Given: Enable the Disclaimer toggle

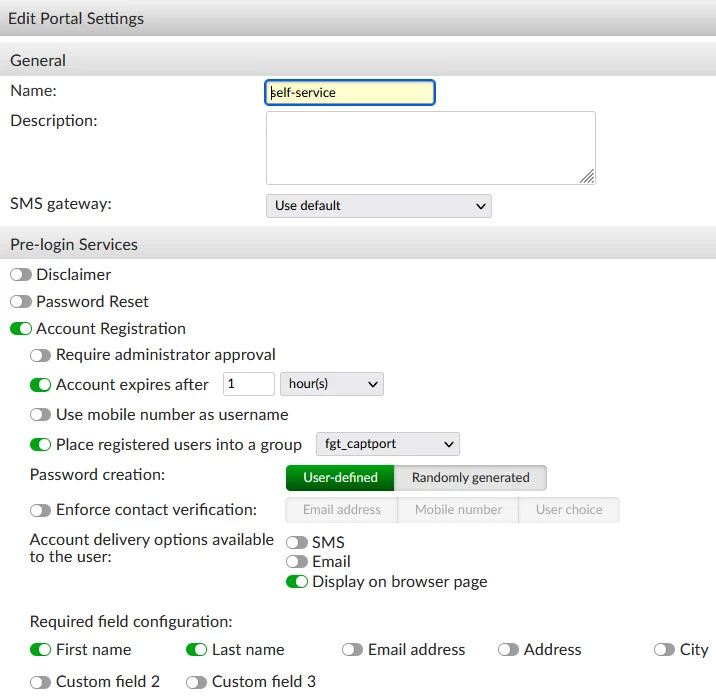Looking at the screenshot, I should [x=21, y=275].
